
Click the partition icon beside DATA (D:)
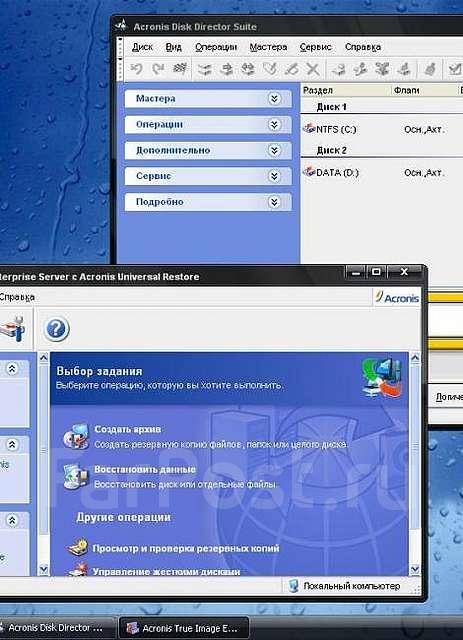(309, 171)
